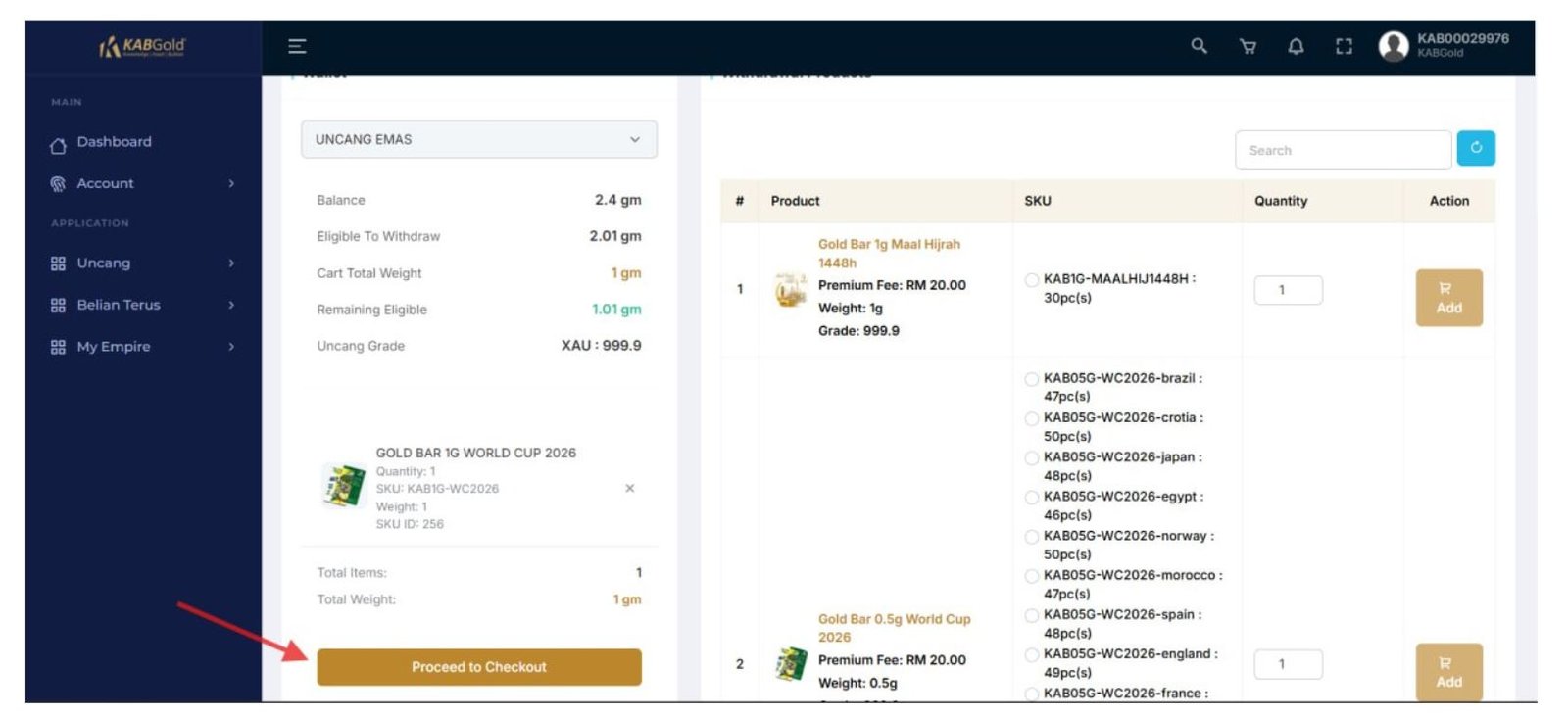Open notifications bell icon
The width and height of the screenshot is (1568, 718).
click(1296, 46)
